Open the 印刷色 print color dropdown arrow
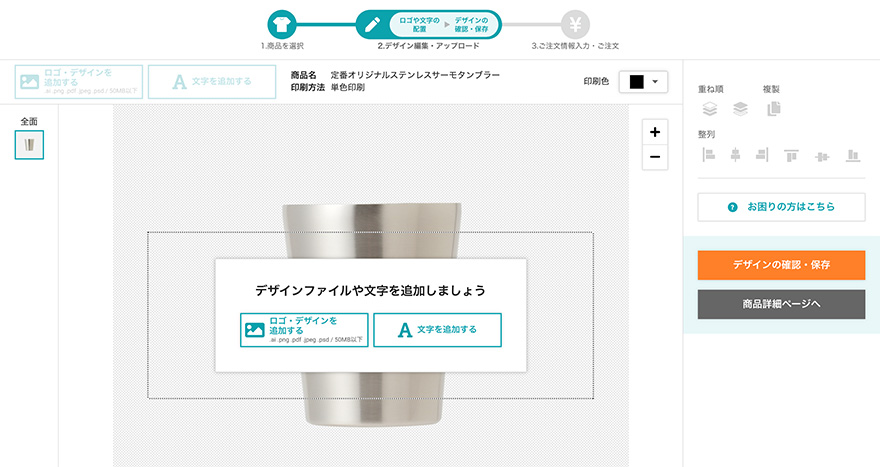 pyautogui.click(x=655, y=82)
